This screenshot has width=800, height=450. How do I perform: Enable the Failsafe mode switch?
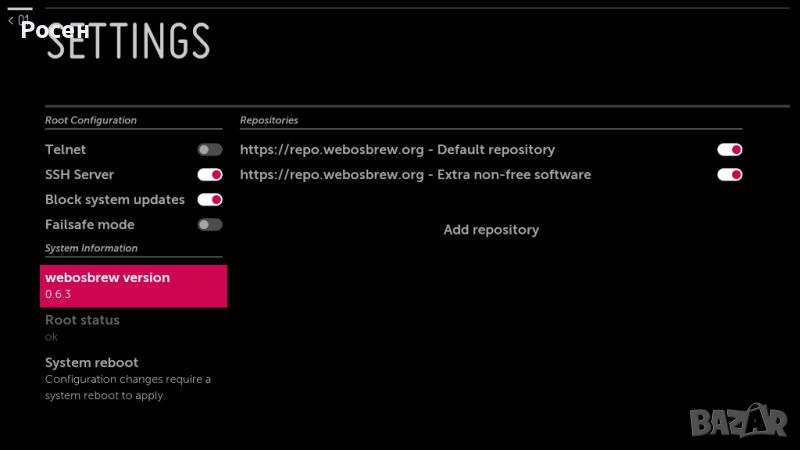[x=209, y=225]
